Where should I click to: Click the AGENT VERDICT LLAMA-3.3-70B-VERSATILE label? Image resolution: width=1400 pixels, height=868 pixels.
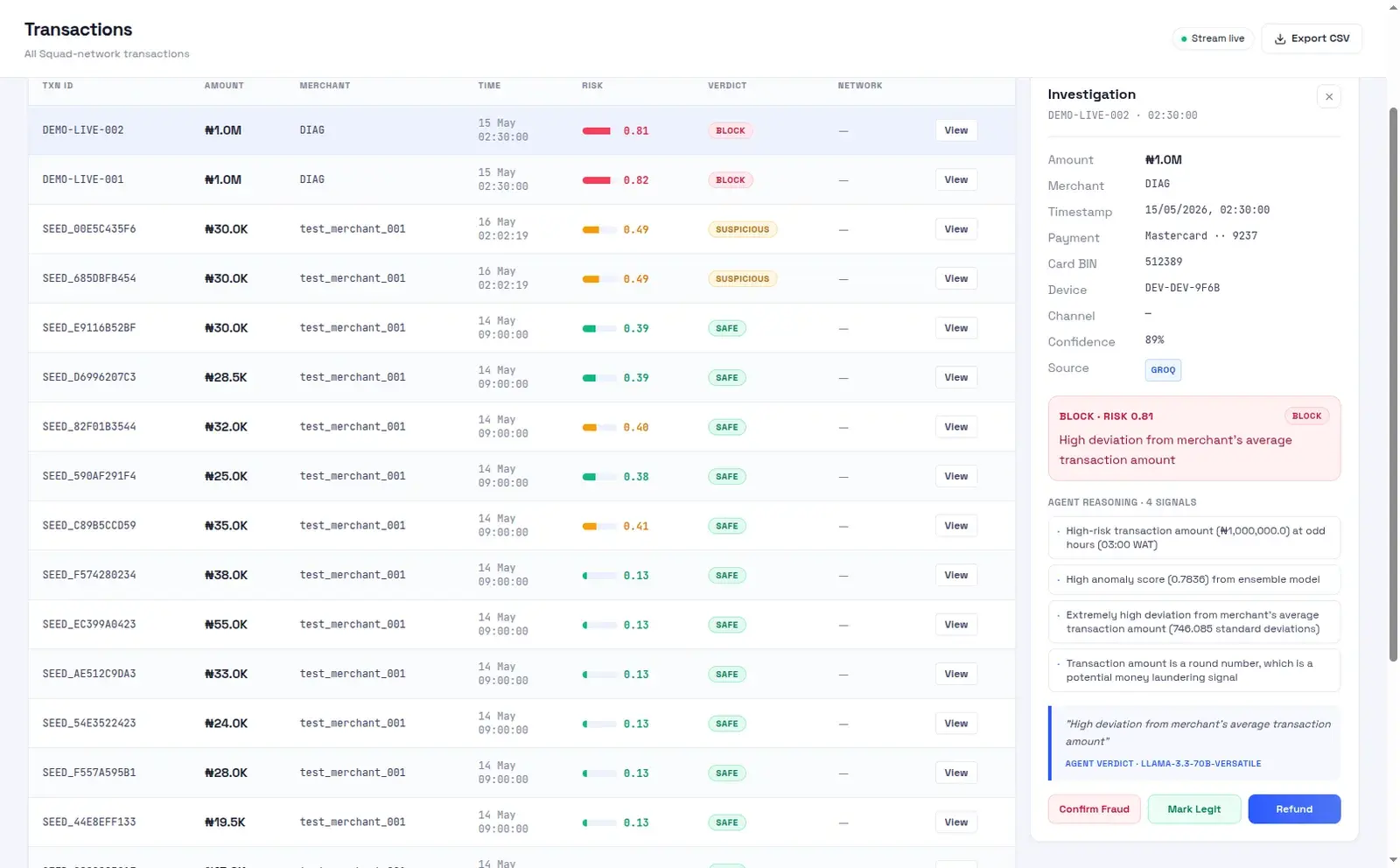(x=1163, y=764)
